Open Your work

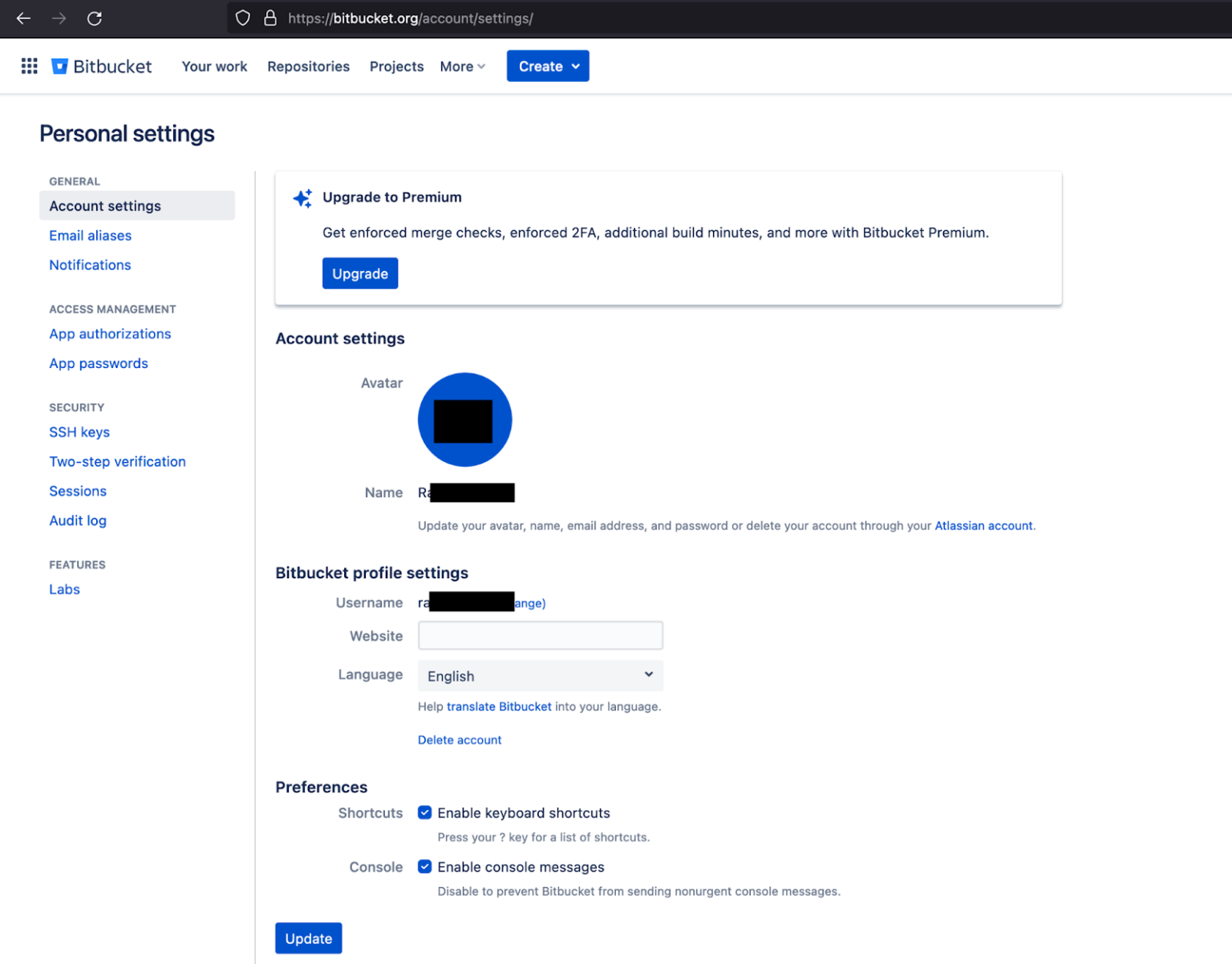click(x=213, y=66)
